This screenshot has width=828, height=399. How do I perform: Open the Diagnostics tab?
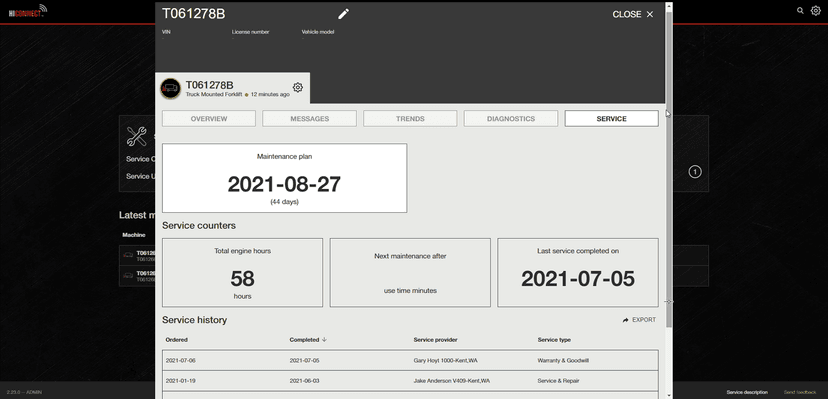[511, 119]
